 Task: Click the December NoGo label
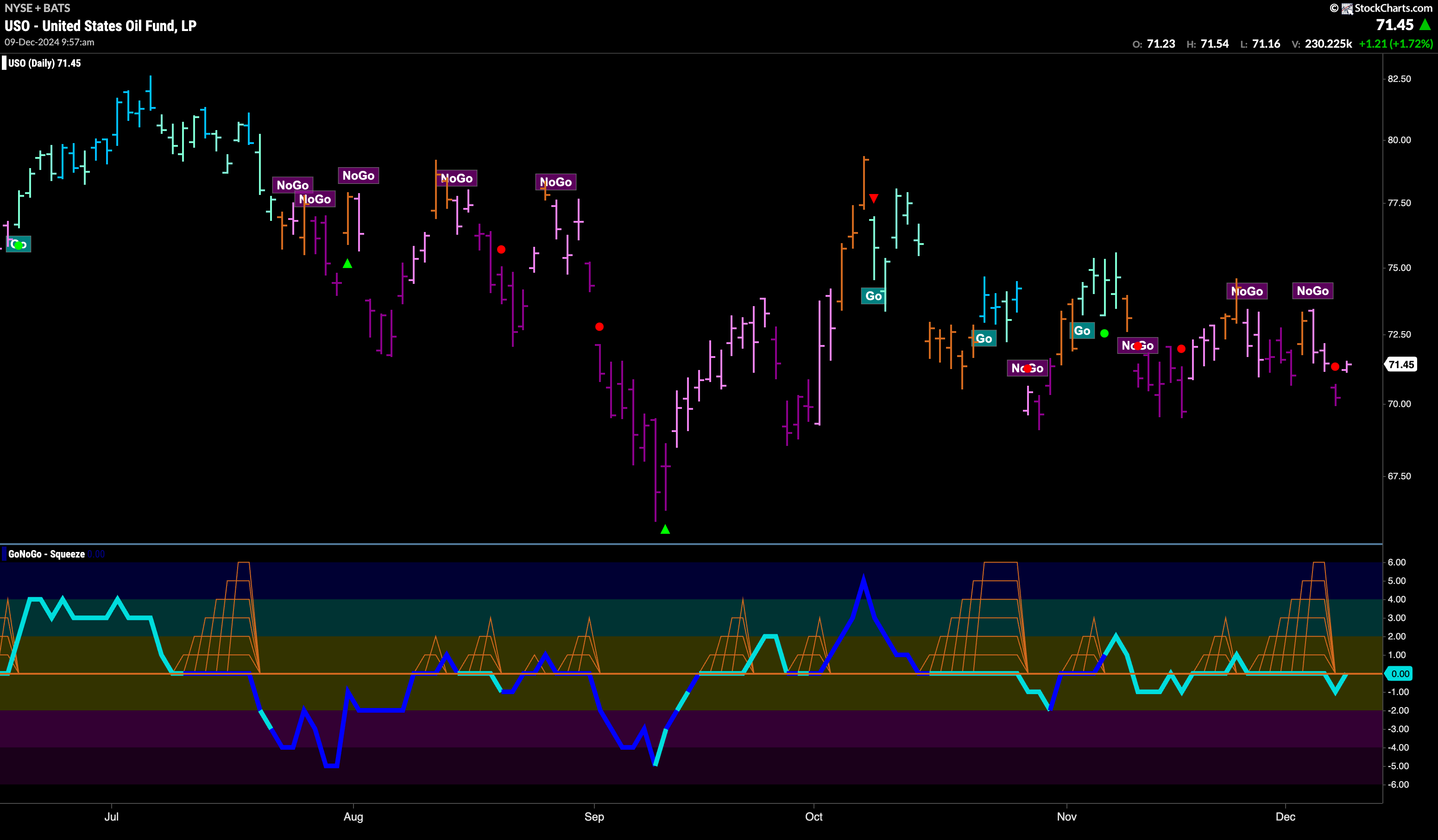1312,291
